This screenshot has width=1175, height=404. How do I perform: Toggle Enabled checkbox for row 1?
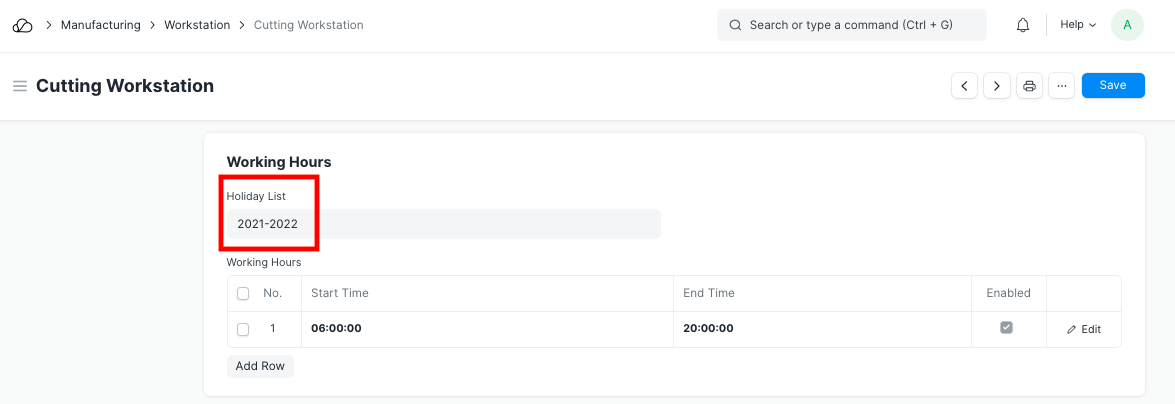(x=1007, y=328)
